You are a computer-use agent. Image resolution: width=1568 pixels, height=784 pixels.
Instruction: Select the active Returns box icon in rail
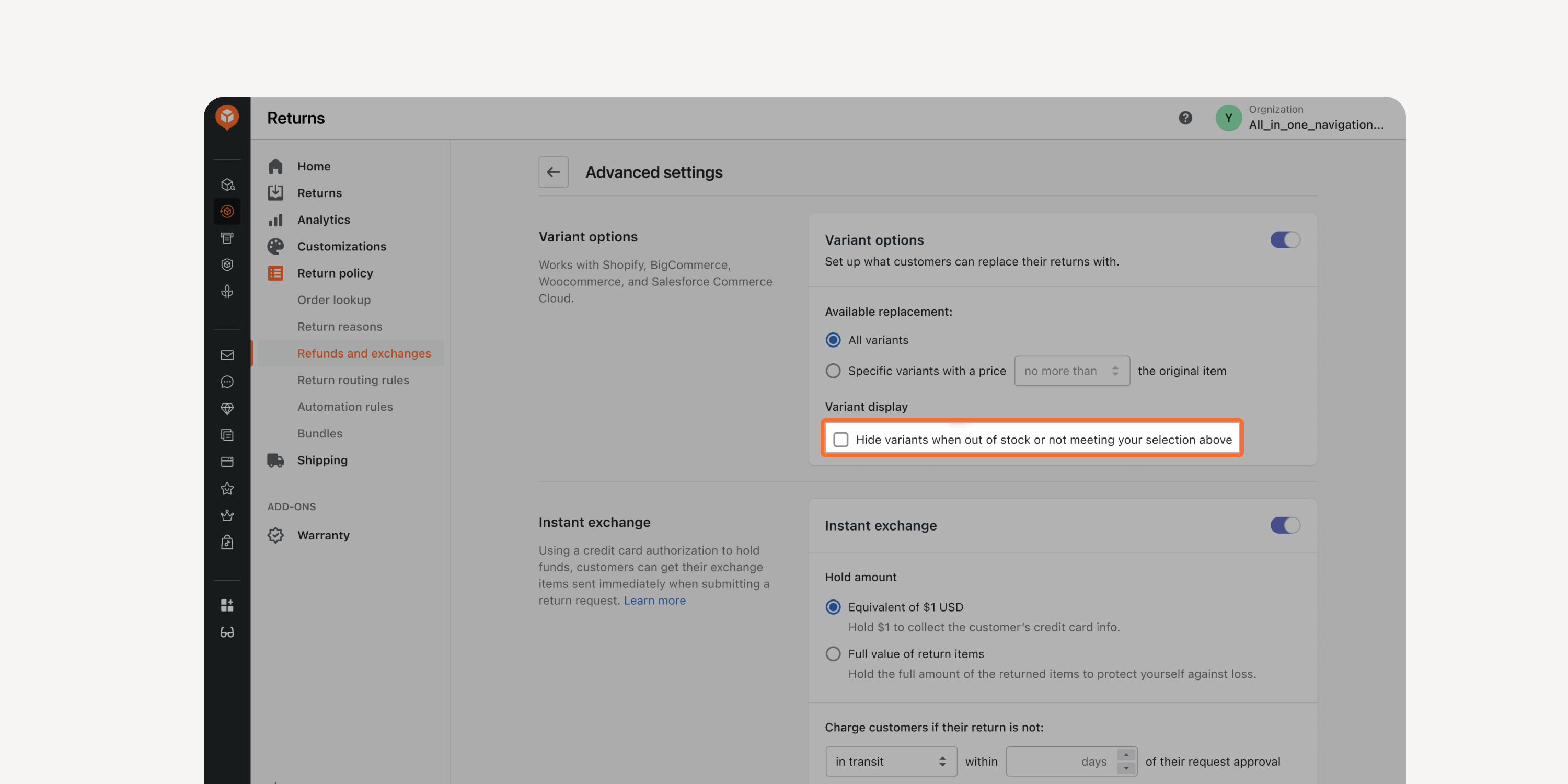pyautogui.click(x=227, y=211)
